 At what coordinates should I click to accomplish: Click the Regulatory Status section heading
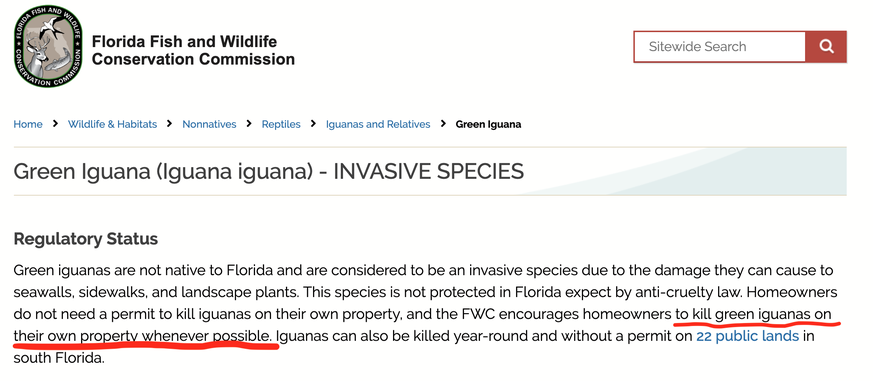(86, 239)
